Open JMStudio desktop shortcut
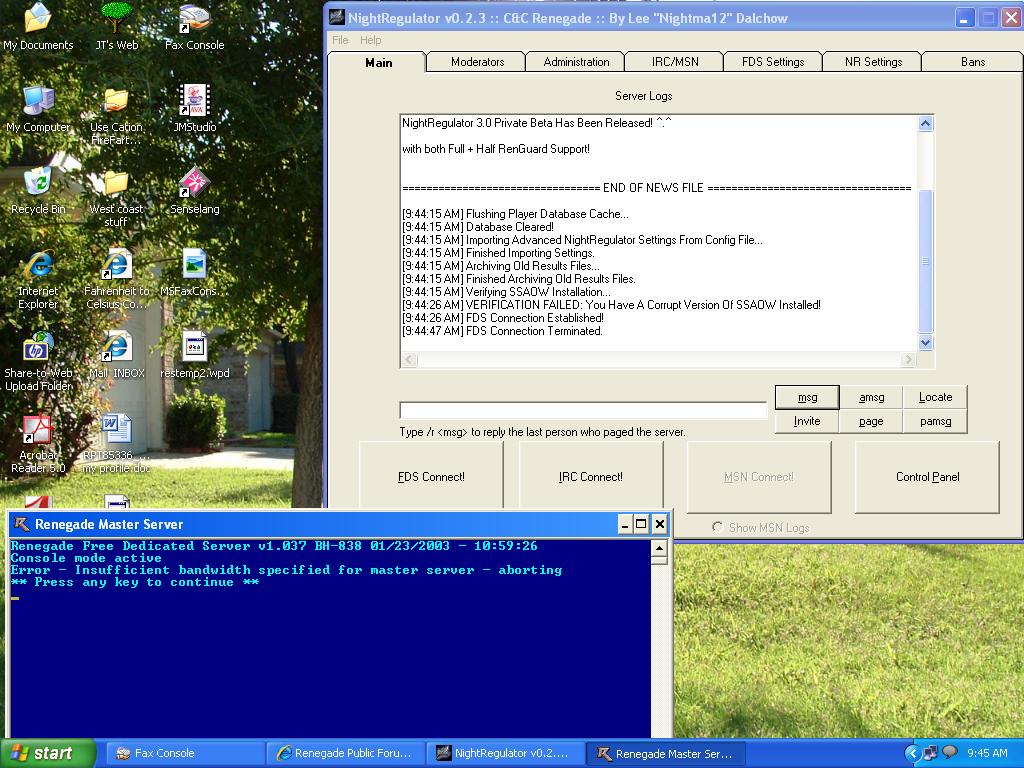This screenshot has height=768, width=1024. (194, 102)
